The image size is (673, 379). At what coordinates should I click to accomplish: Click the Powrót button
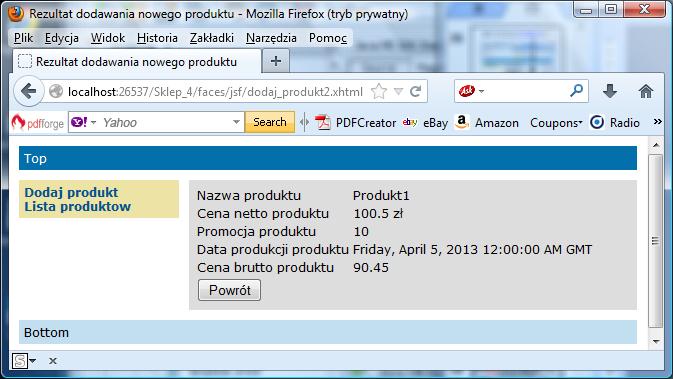click(x=229, y=290)
